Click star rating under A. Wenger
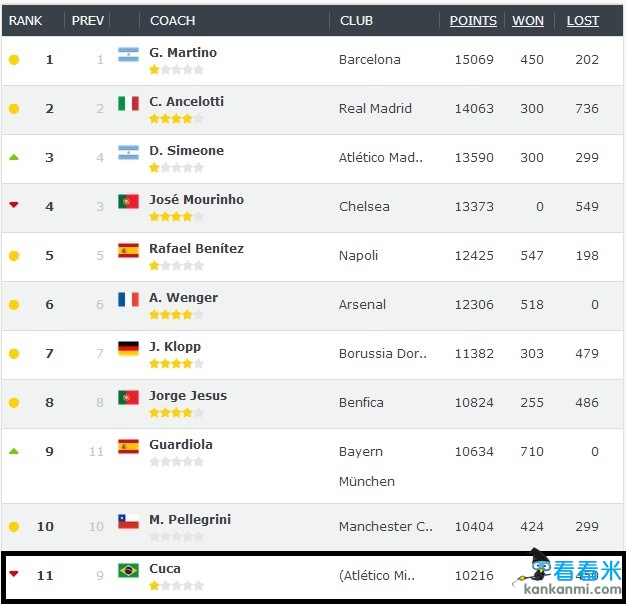626x604 pixels. point(176,314)
